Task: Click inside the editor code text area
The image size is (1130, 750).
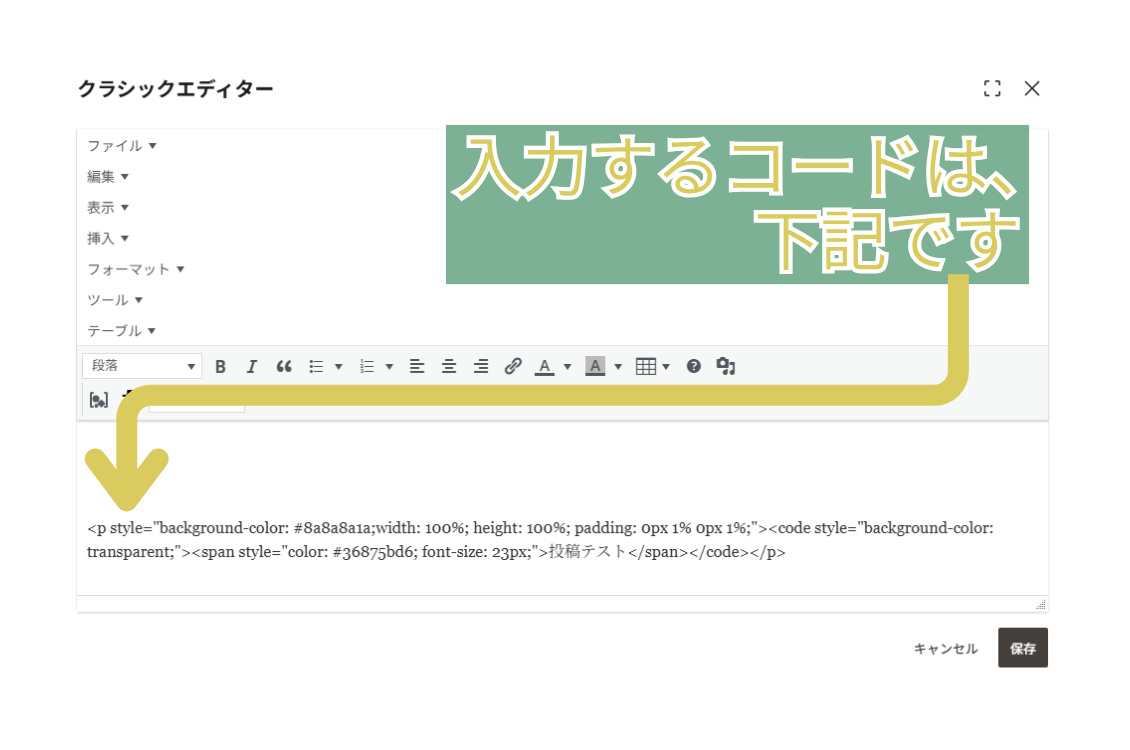Action: 562,508
